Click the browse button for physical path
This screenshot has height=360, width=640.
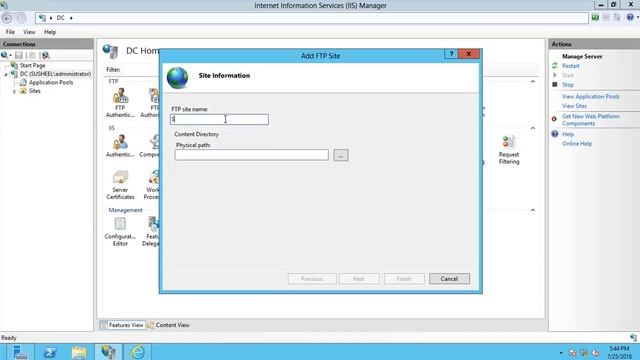pos(340,155)
